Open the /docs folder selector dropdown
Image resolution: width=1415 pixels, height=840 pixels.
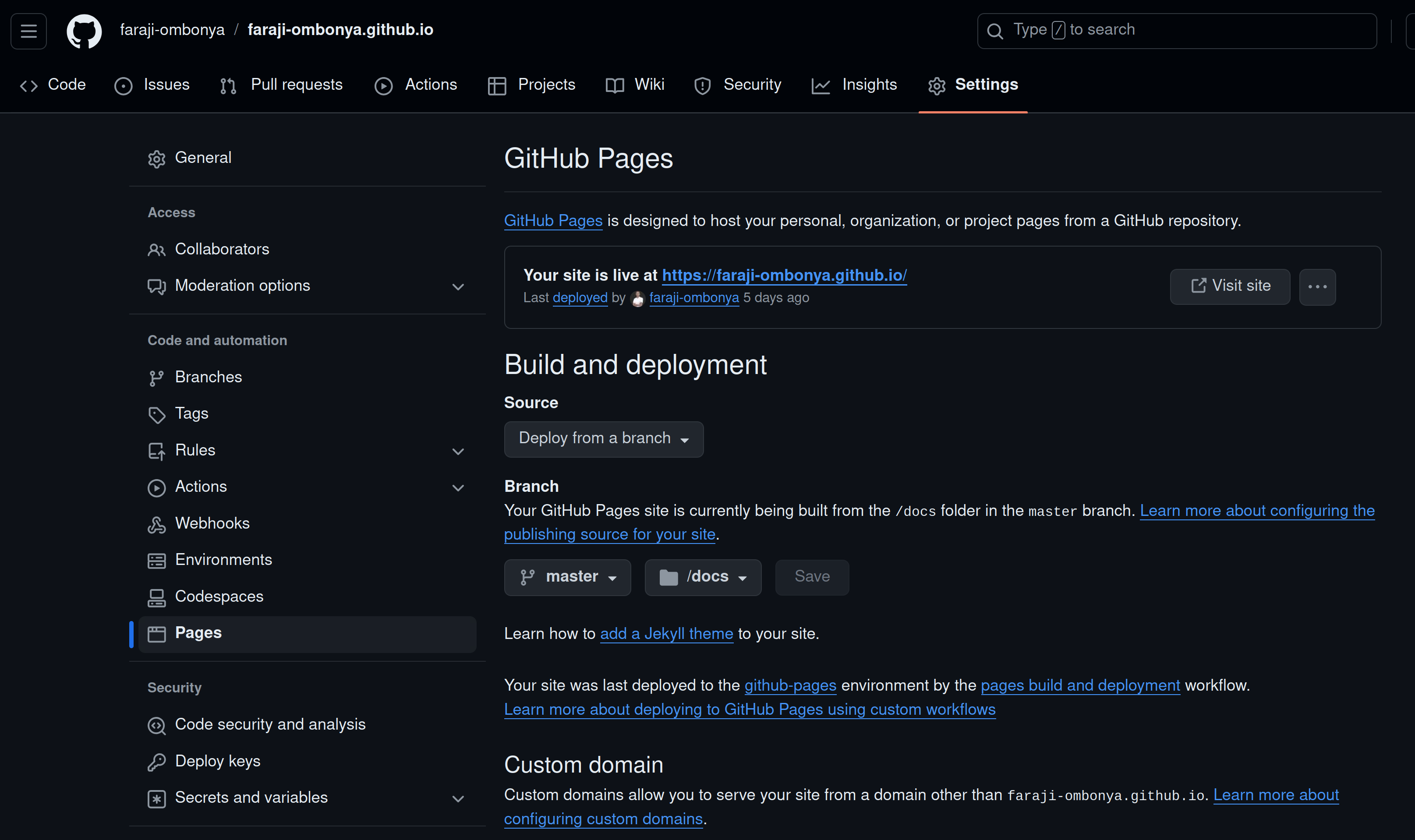[x=703, y=577]
